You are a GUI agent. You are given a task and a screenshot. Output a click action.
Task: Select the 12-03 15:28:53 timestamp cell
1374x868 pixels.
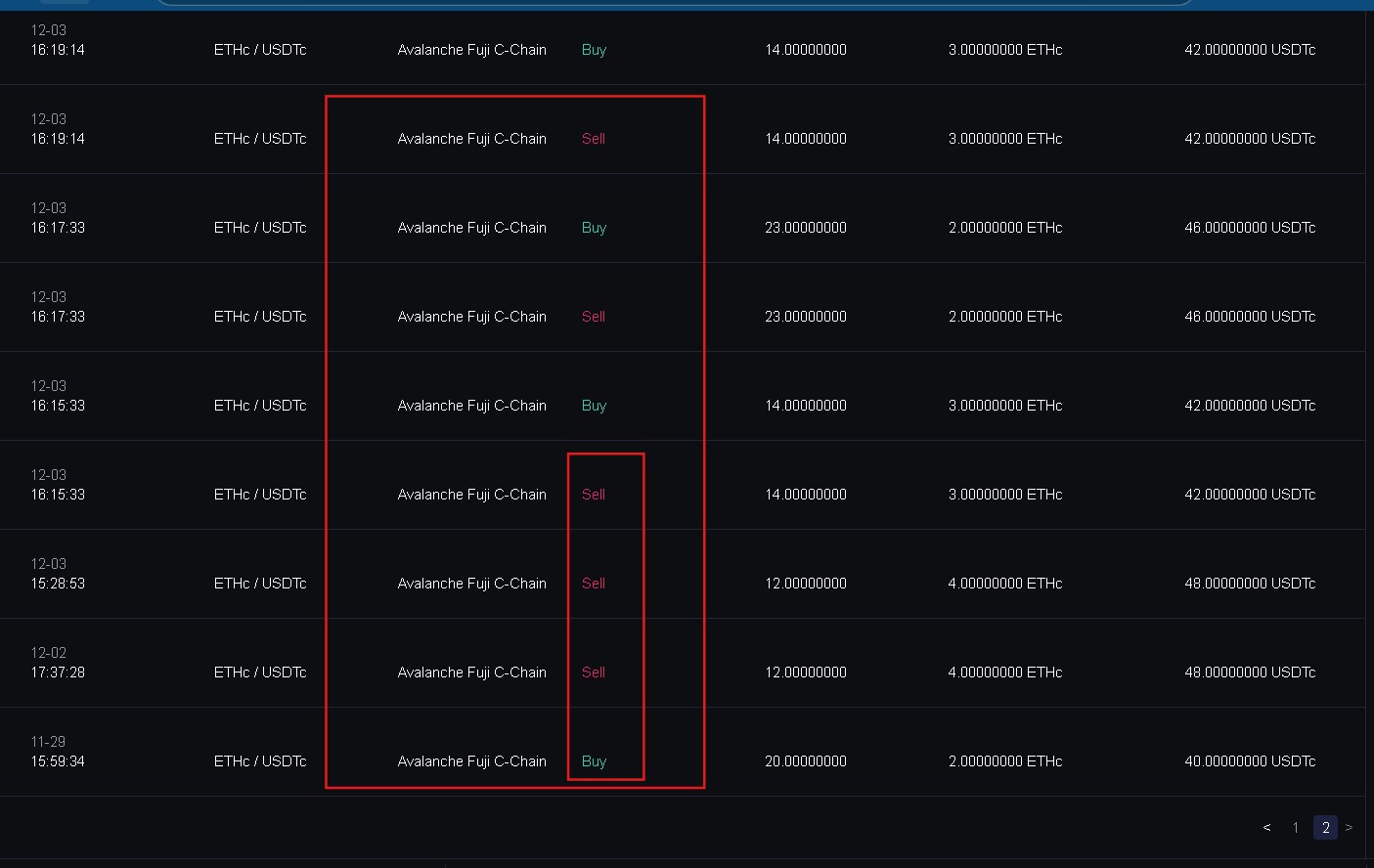[x=58, y=575]
